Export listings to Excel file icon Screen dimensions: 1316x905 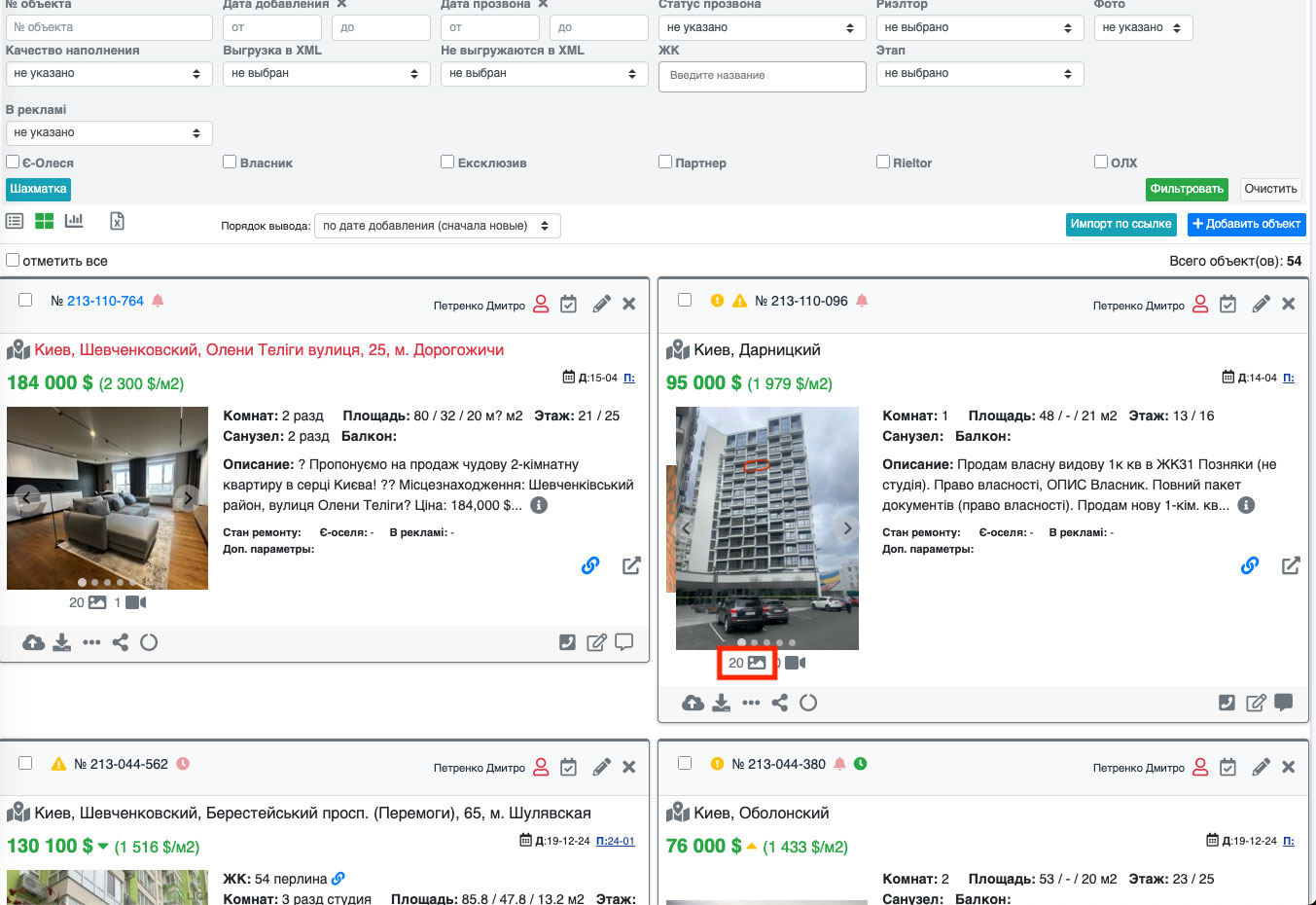pyautogui.click(x=117, y=222)
